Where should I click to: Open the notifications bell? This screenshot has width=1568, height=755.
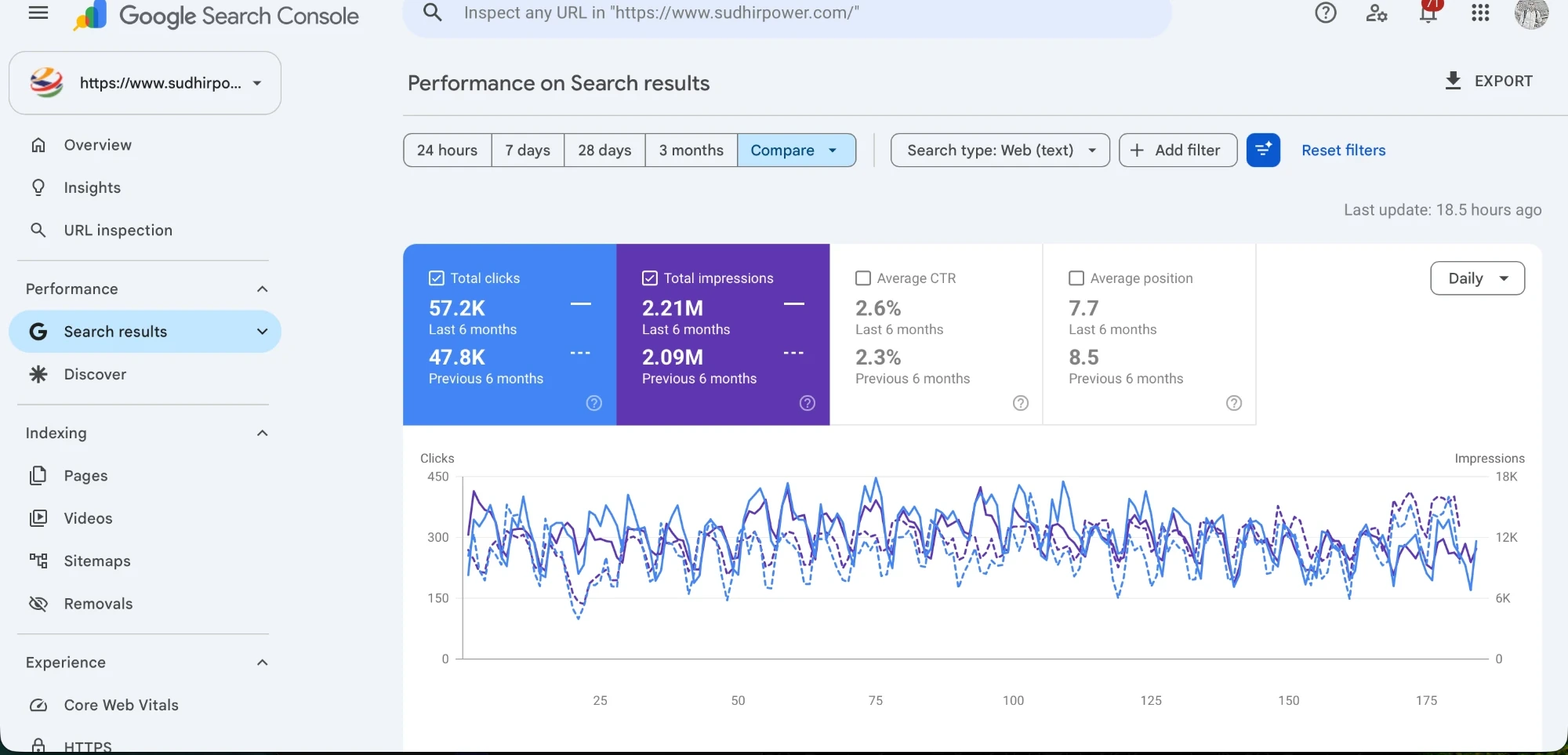[x=1428, y=13]
